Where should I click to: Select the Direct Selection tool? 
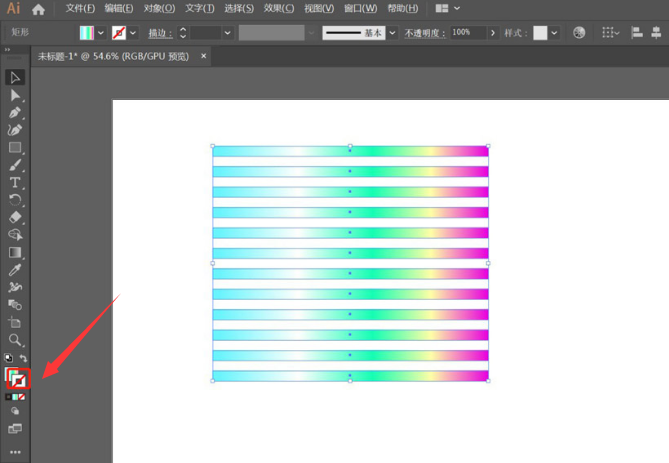tap(15, 95)
